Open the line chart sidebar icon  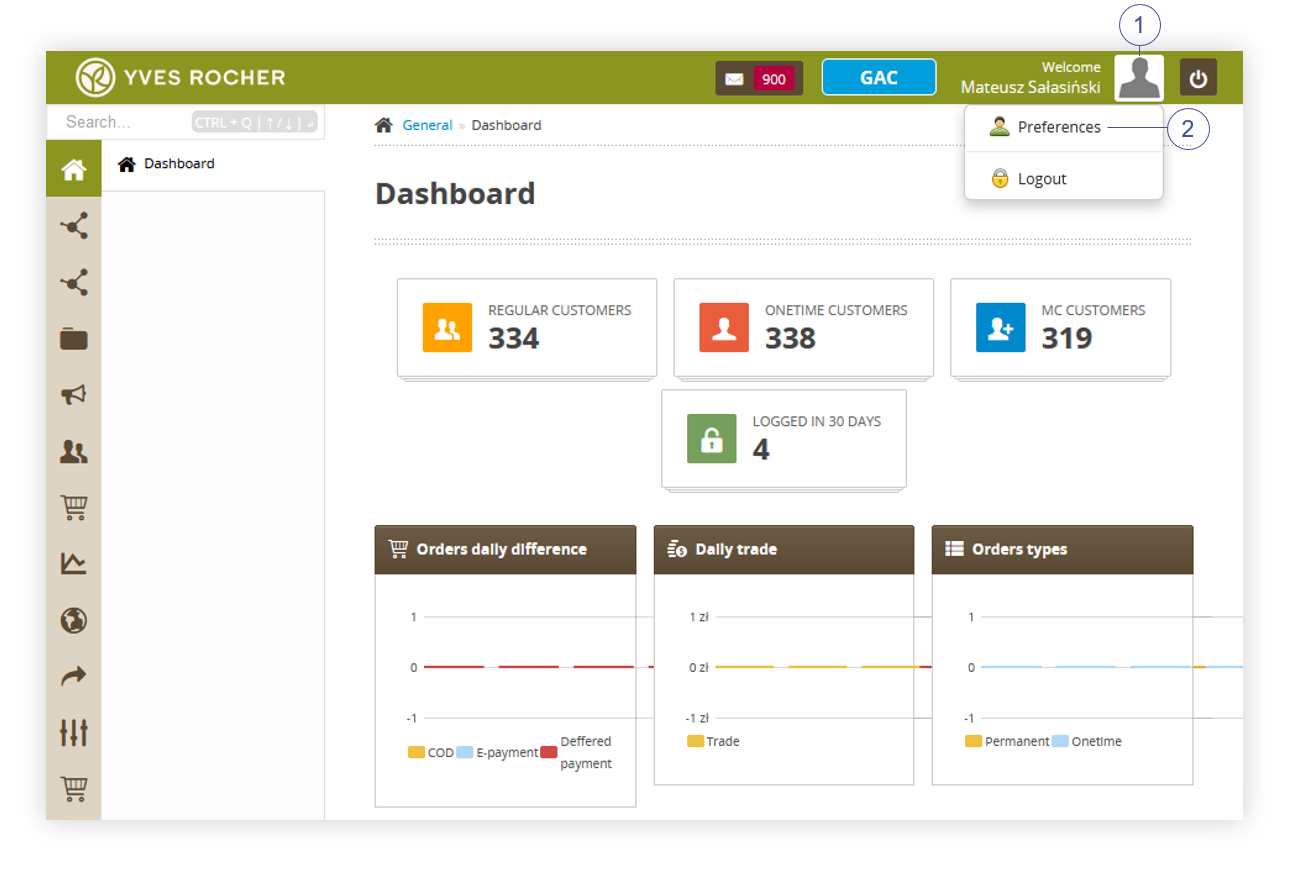tap(74, 564)
